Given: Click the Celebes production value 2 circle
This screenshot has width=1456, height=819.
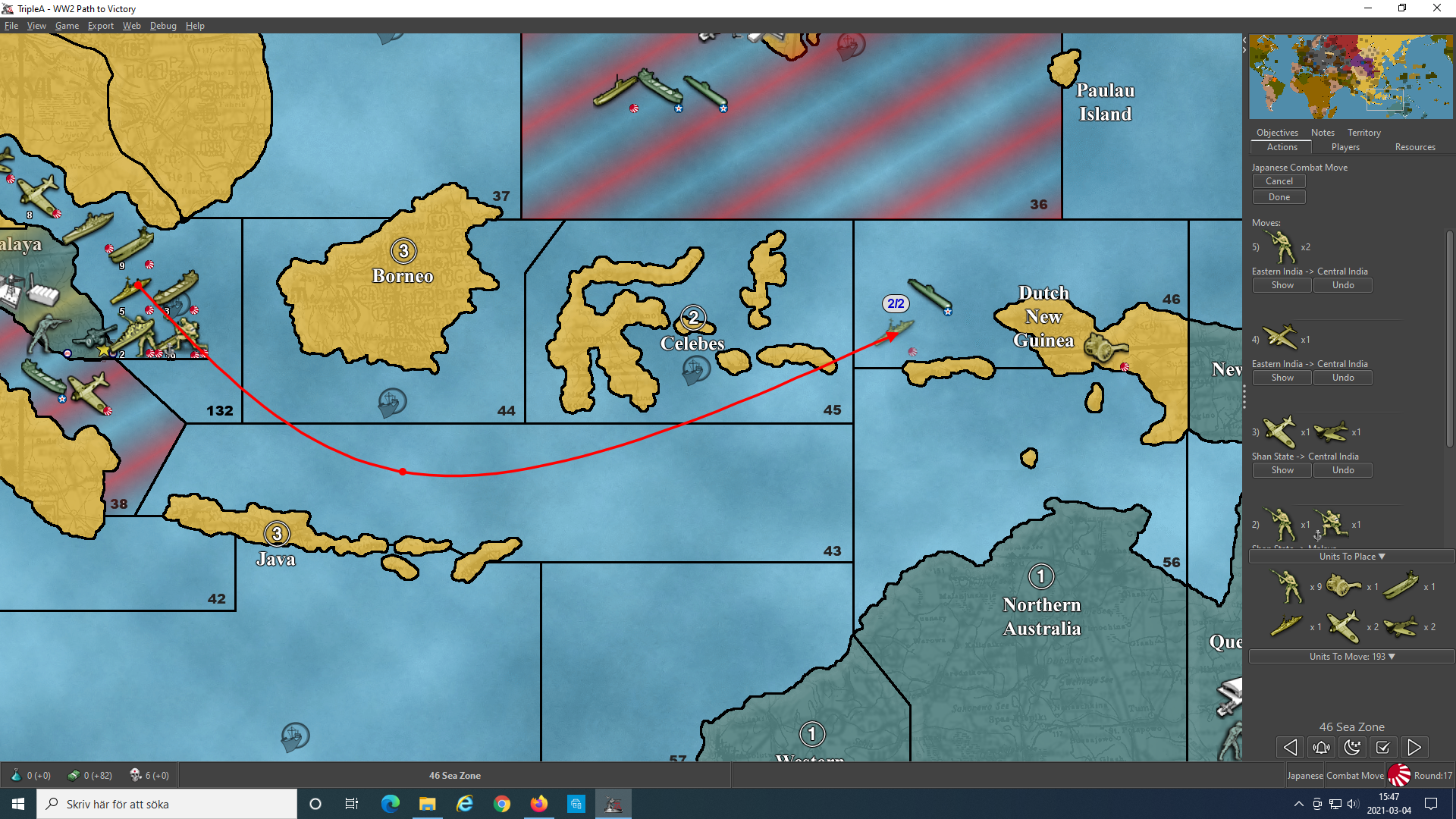Looking at the screenshot, I should click(x=693, y=317).
